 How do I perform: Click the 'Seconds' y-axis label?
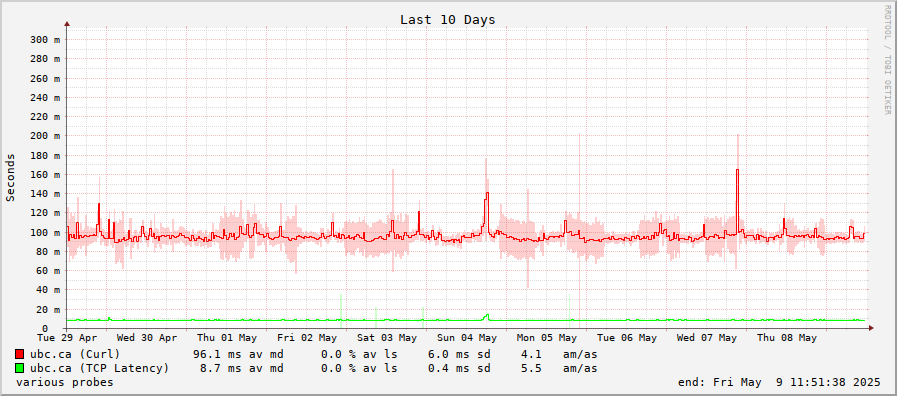point(10,177)
